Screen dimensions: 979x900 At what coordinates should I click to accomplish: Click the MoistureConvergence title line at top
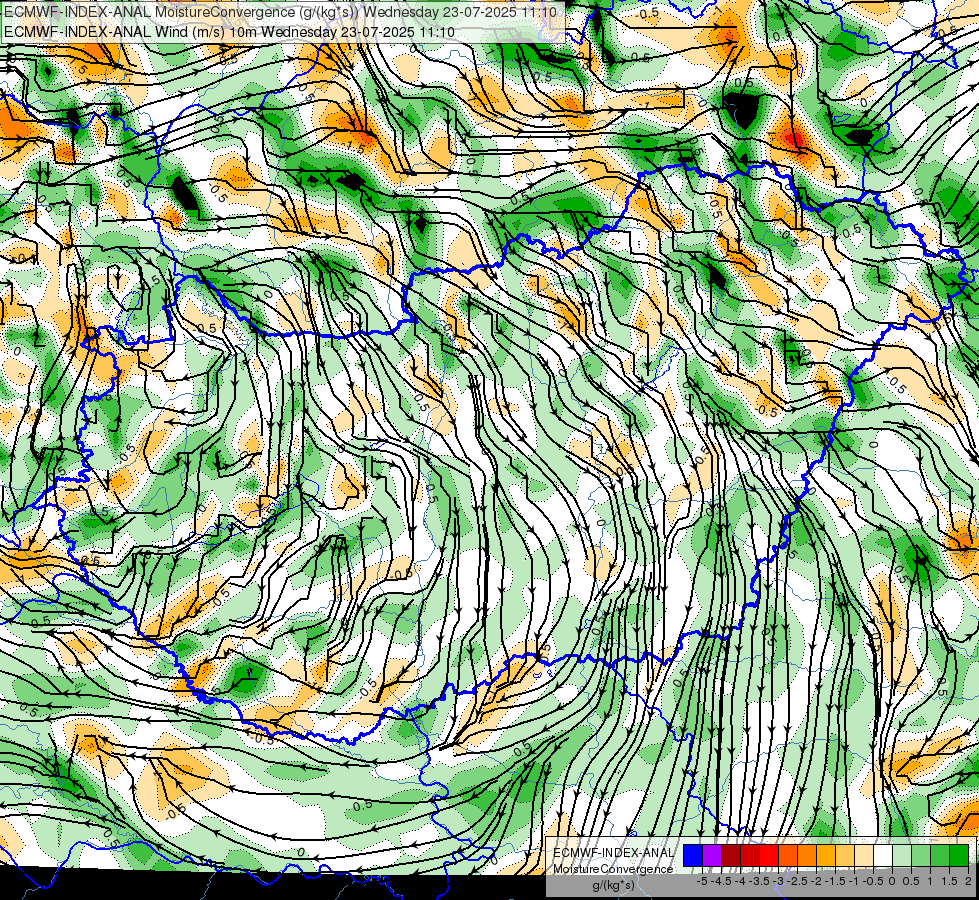tap(280, 12)
